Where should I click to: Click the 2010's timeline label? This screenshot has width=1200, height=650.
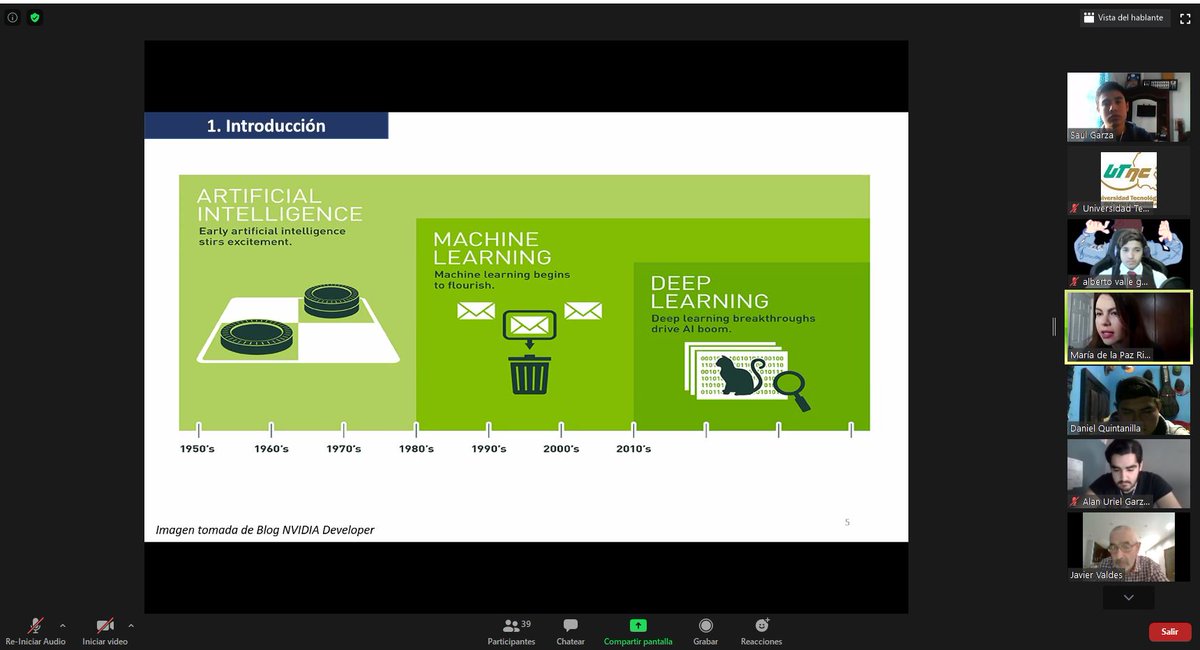633,449
